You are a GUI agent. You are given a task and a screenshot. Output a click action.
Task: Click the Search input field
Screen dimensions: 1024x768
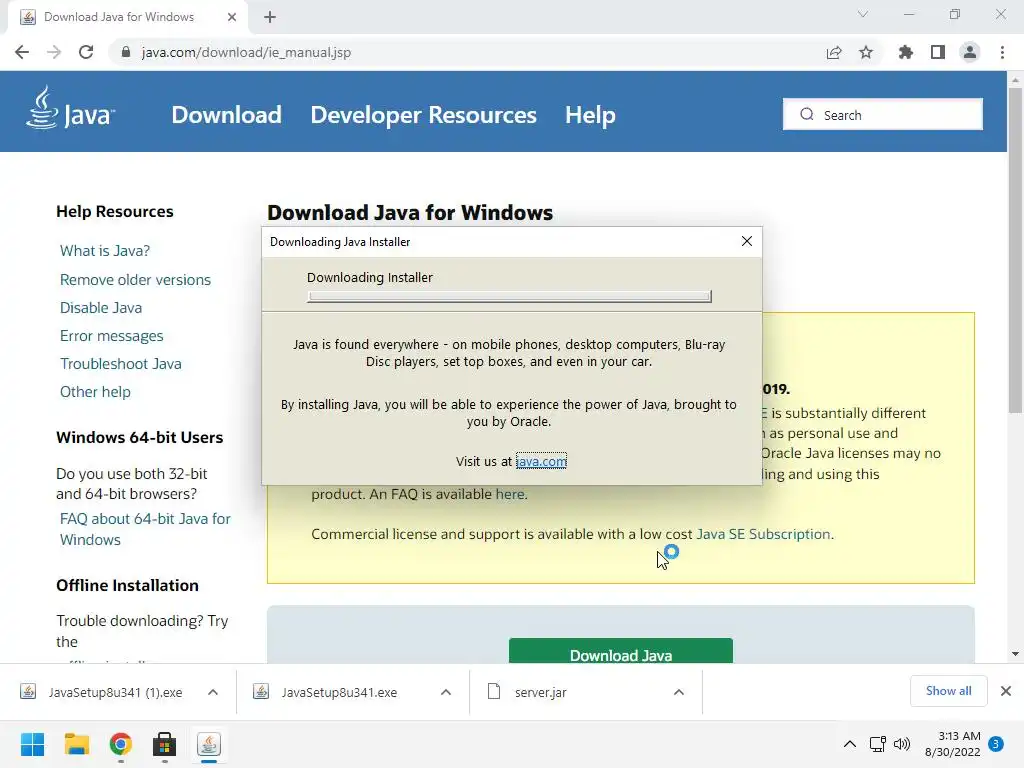pyautogui.click(x=883, y=114)
